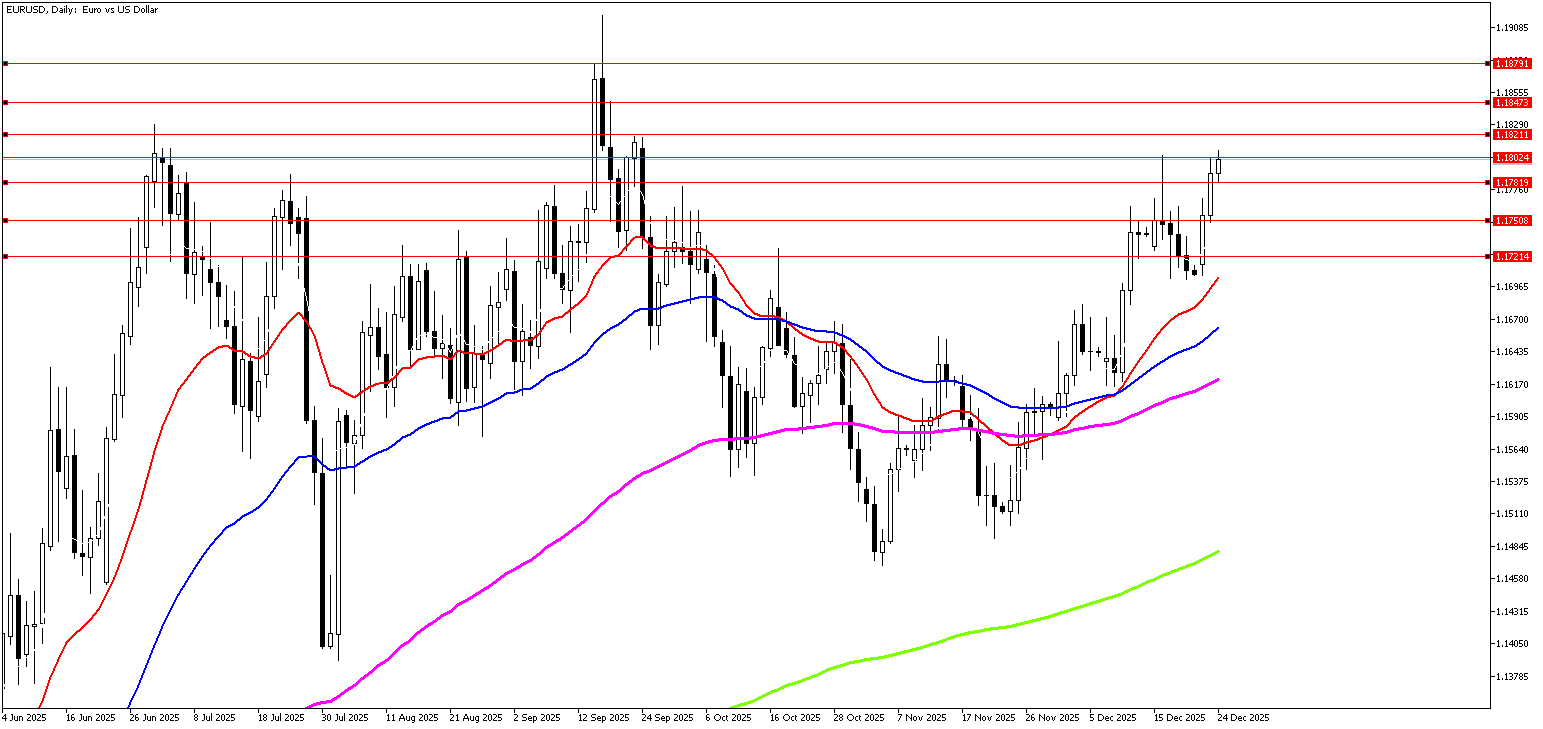Select the red 1.17819 price label
This screenshot has width=1543, height=729.
[1512, 182]
